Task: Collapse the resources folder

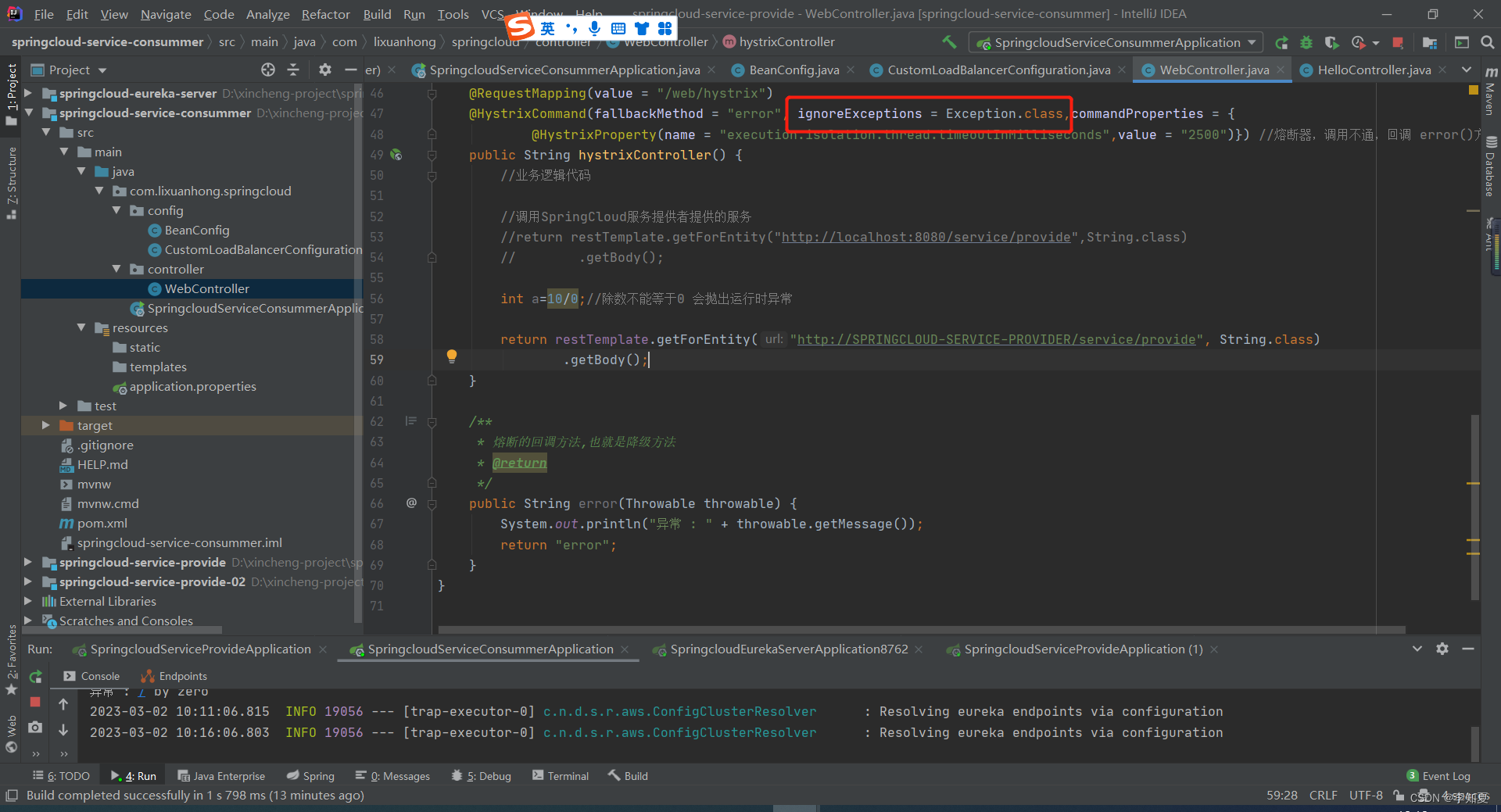Action: coord(81,327)
